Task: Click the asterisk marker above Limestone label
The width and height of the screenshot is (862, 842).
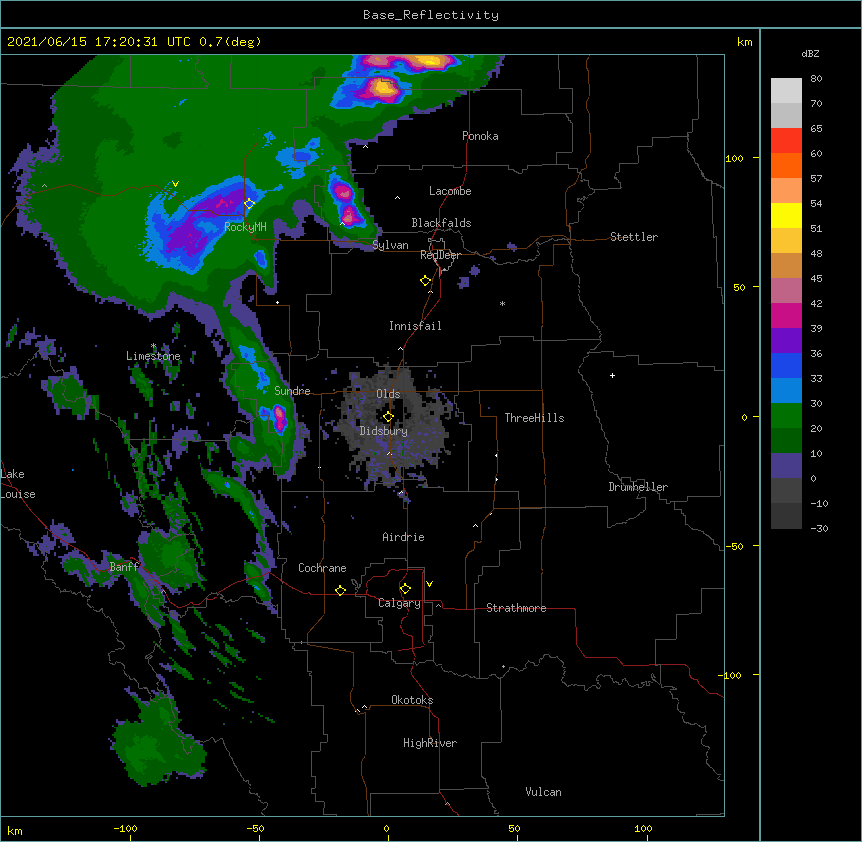Action: [x=153, y=346]
